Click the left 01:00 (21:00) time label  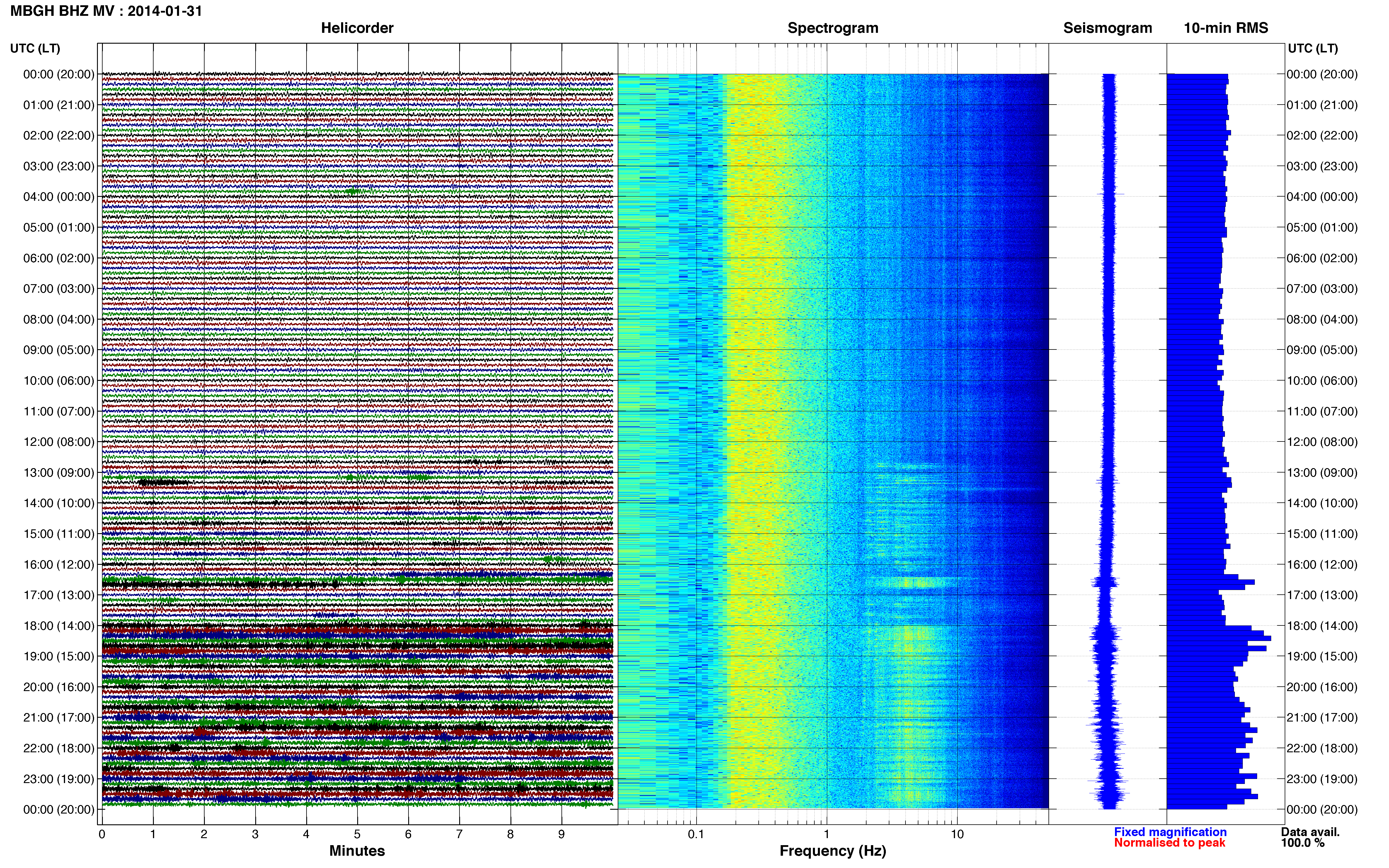coord(59,105)
